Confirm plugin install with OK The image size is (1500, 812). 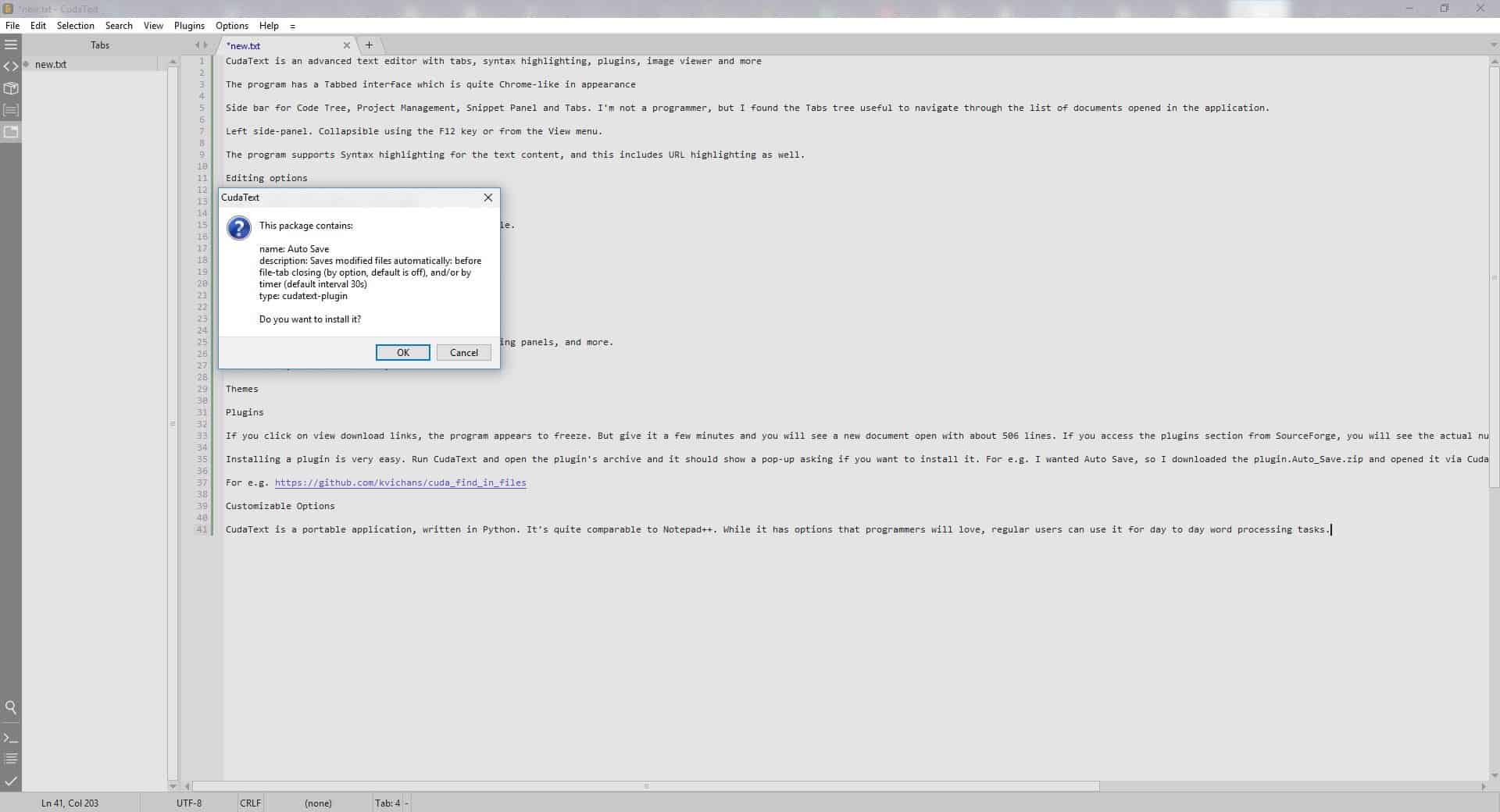(x=403, y=353)
